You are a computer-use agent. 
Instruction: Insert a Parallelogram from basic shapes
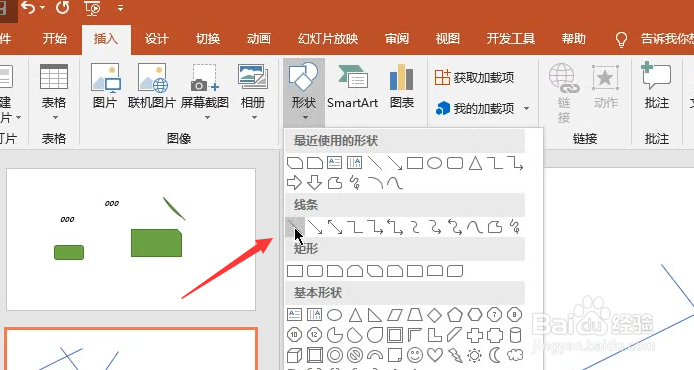point(395,315)
